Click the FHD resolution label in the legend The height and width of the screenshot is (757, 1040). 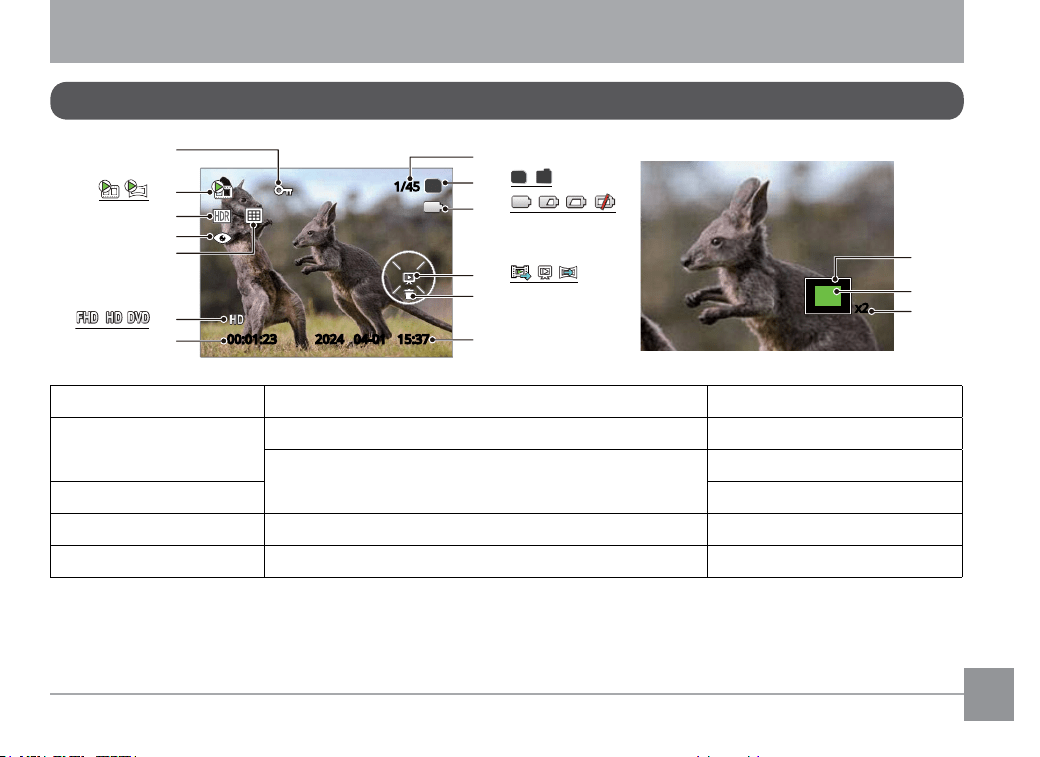pyautogui.click(x=88, y=318)
